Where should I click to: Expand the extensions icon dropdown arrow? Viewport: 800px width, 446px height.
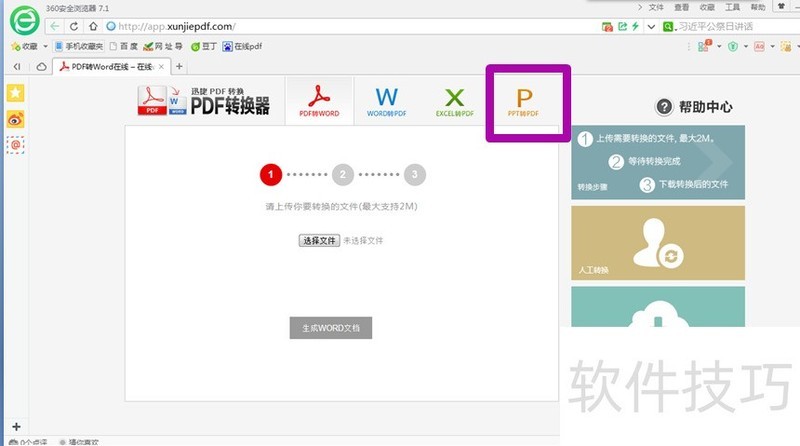pyautogui.click(x=719, y=46)
